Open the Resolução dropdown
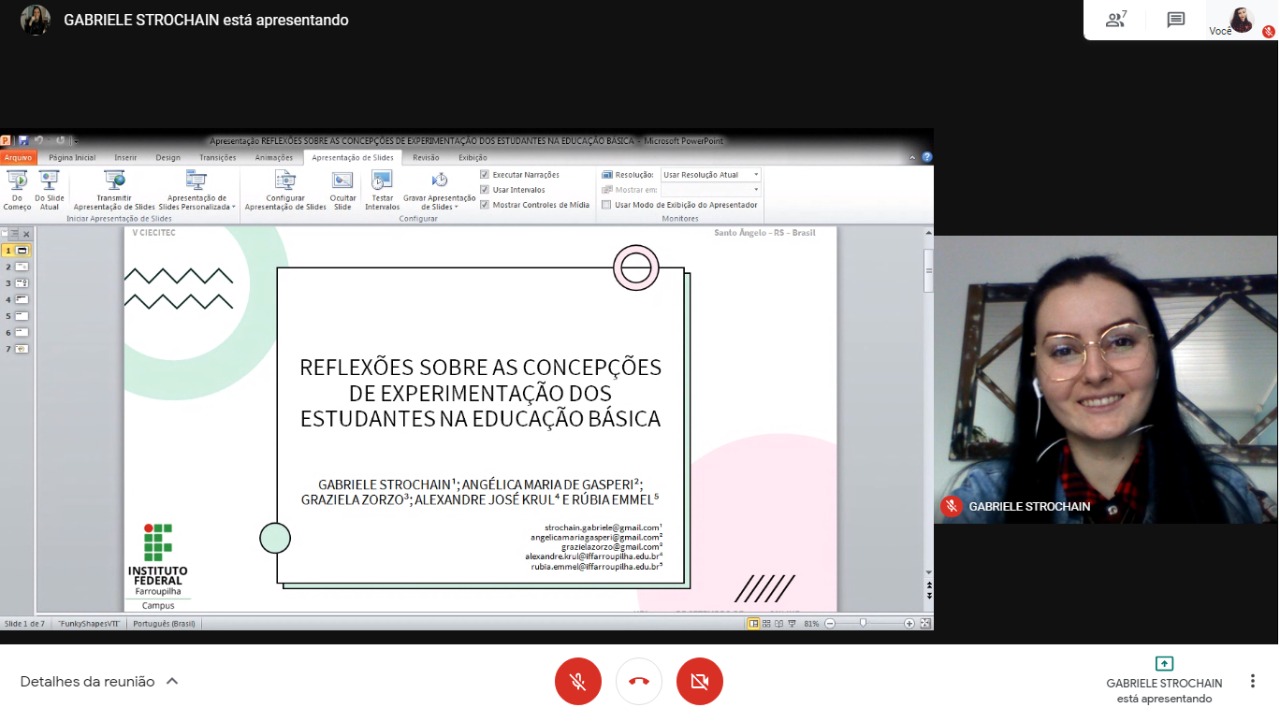Screen dimensions: 1280x722 click(x=710, y=175)
